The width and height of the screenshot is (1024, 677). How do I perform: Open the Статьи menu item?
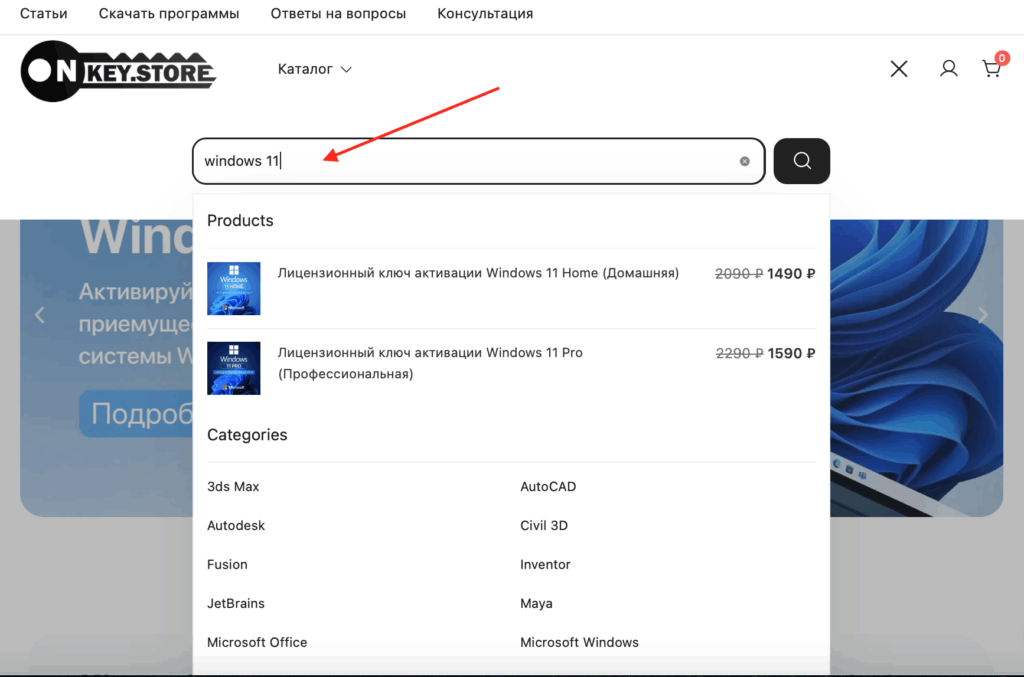[x=44, y=14]
